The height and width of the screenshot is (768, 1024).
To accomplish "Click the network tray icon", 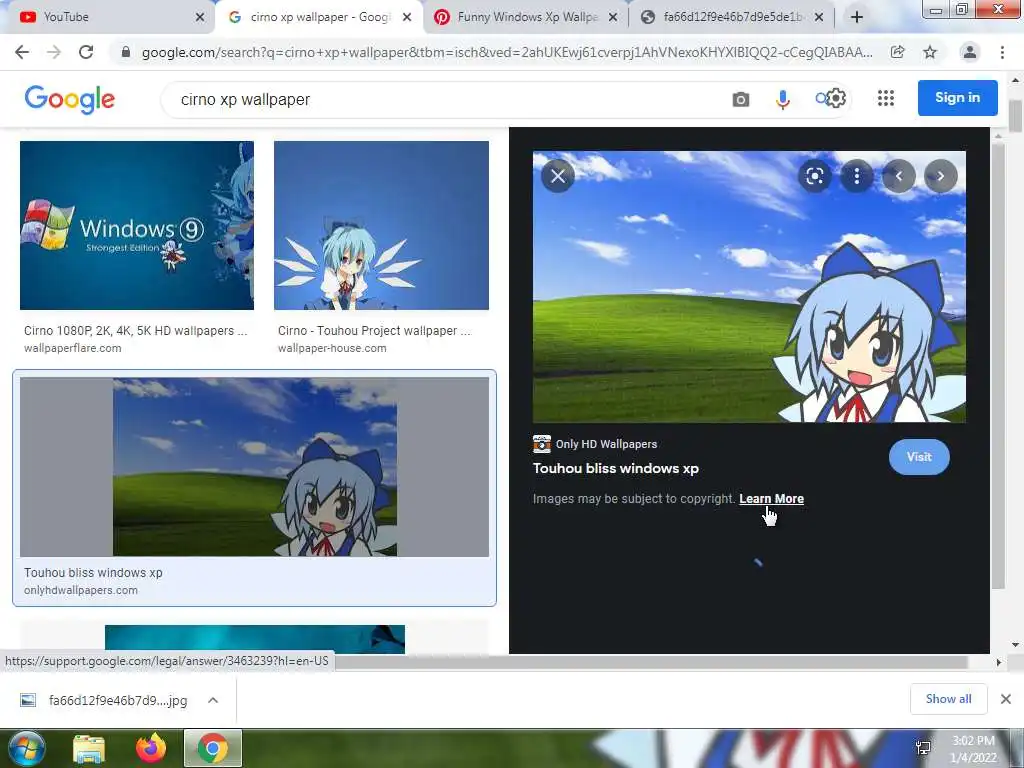I will click(x=923, y=748).
